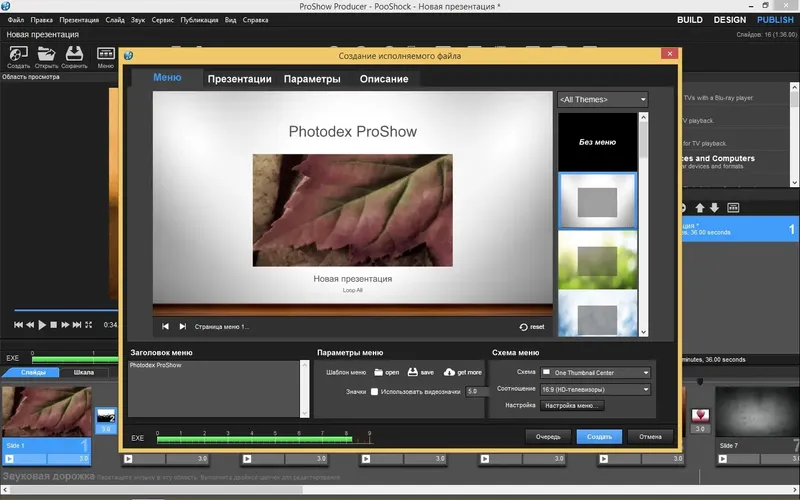Click the menu layout icon beside arrows
This screenshot has width=800, height=500.
(x=733, y=208)
